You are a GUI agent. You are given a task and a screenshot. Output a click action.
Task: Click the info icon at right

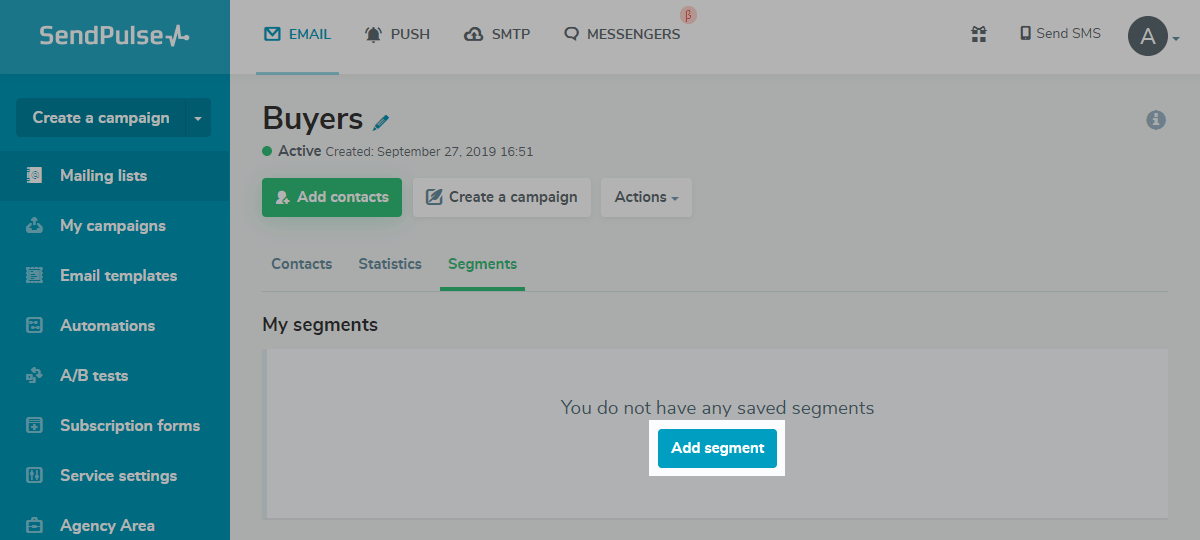click(x=1156, y=120)
